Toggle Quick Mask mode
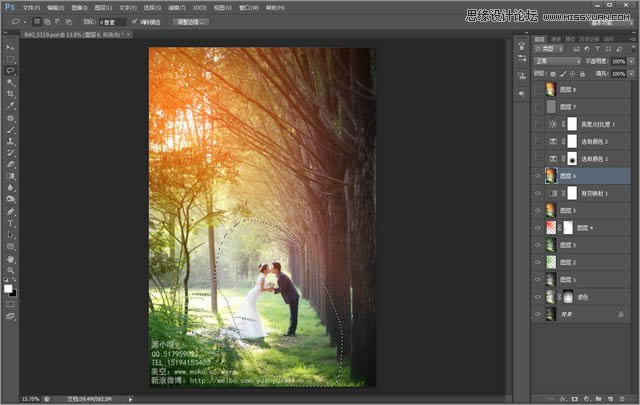This screenshot has height=405, width=640. pyautogui.click(x=11, y=305)
